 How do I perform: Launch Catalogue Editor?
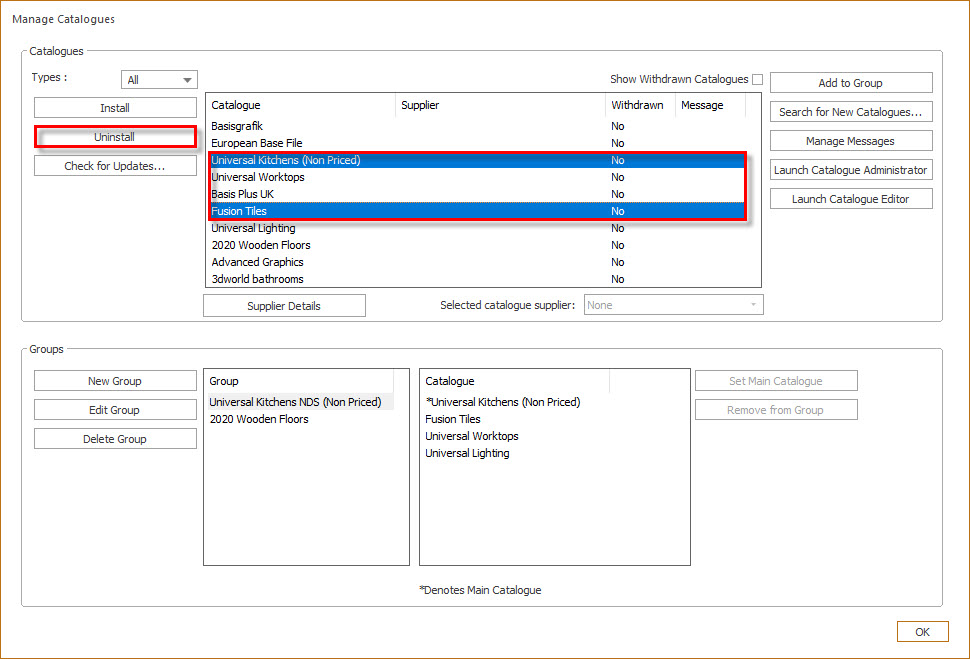[x=851, y=199]
